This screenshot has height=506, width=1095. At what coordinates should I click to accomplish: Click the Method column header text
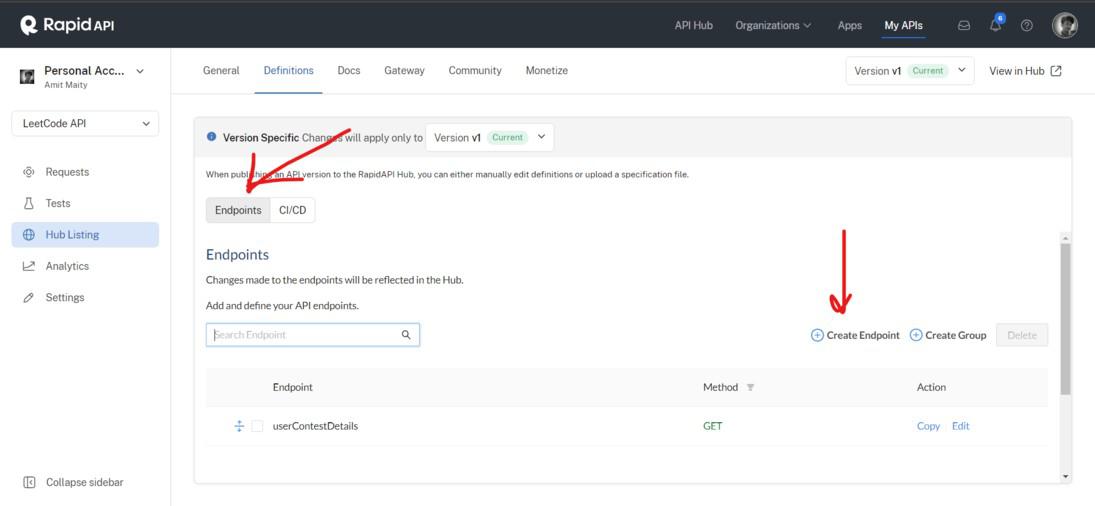click(x=721, y=387)
